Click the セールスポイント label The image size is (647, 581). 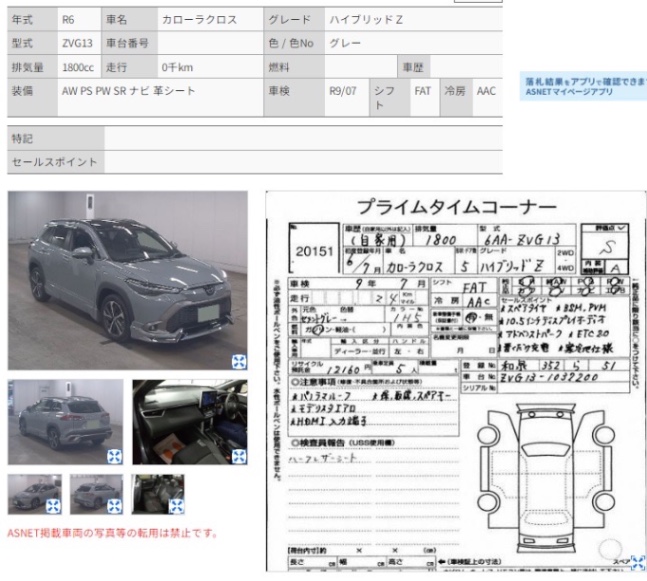click(54, 162)
